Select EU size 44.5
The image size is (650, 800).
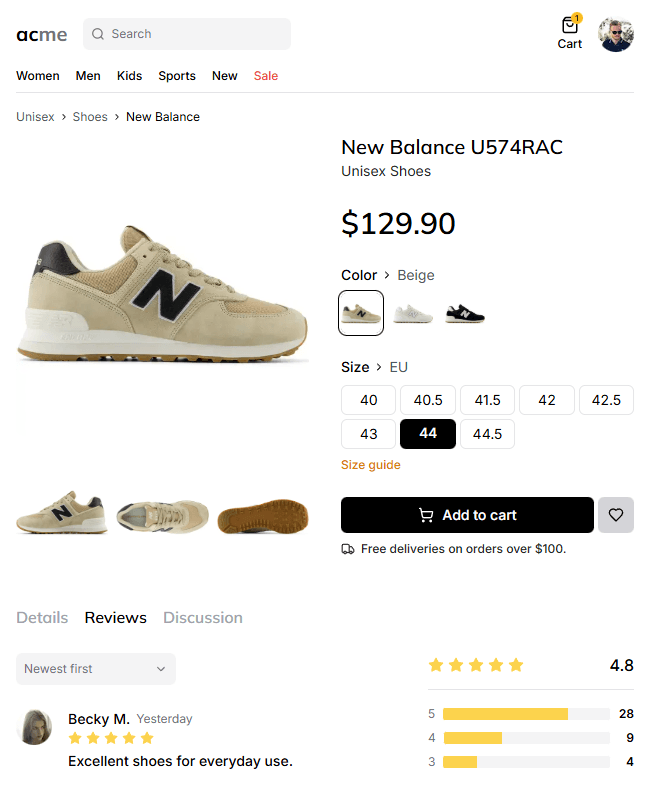tap(487, 434)
